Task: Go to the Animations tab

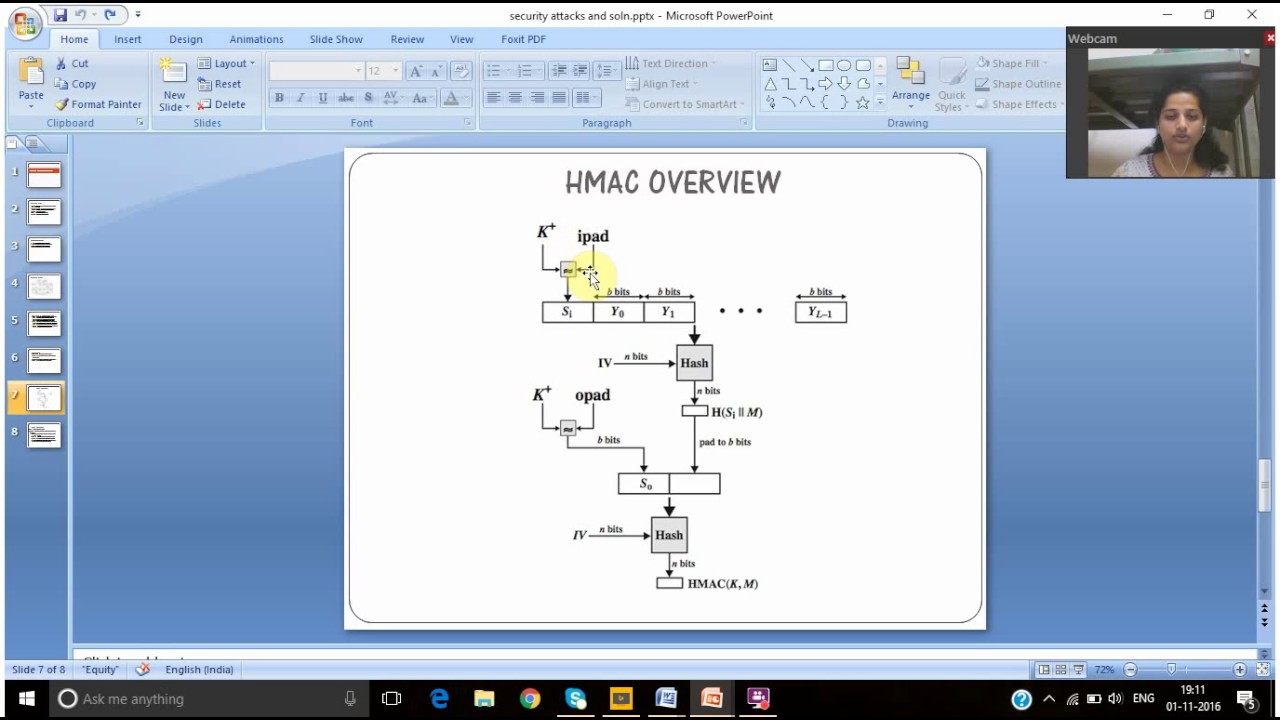Action: (x=256, y=39)
